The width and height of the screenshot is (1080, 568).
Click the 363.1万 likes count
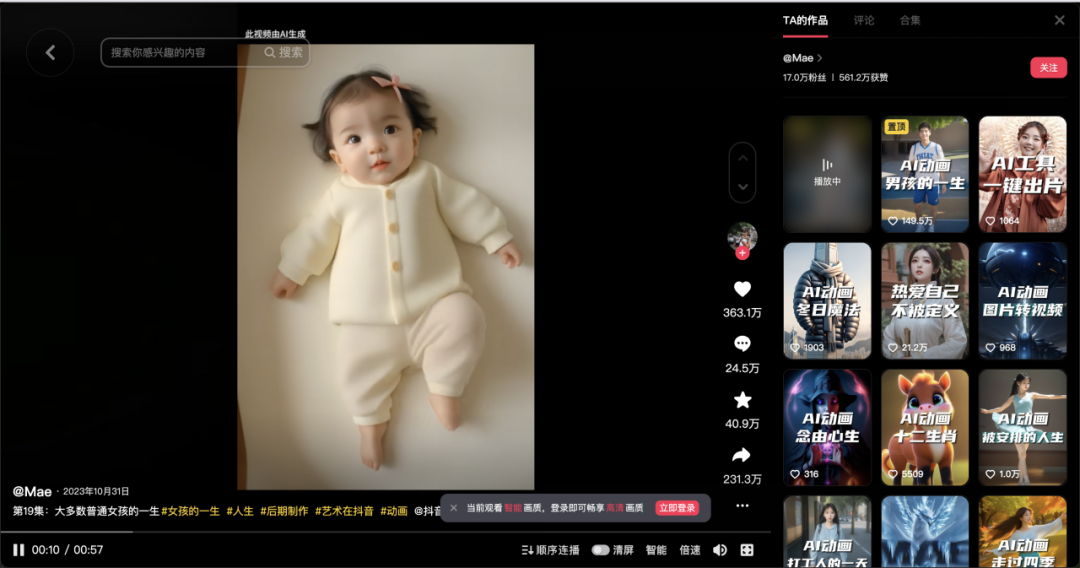click(x=742, y=313)
